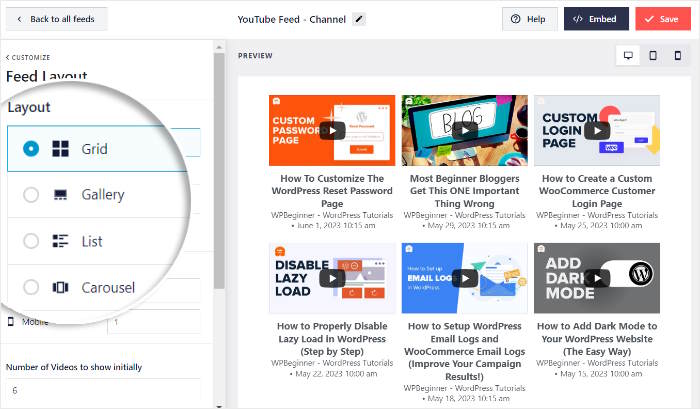
Task: Click the List layout icon
Action: (x=60, y=241)
